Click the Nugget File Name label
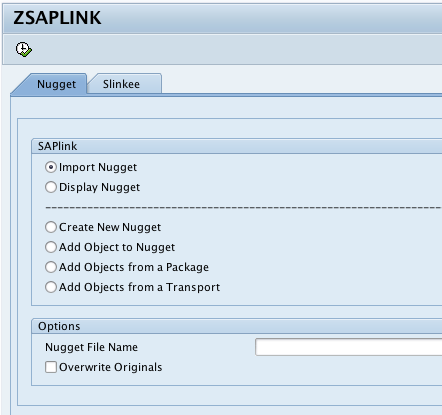The width and height of the screenshot is (442, 415). (x=91, y=347)
